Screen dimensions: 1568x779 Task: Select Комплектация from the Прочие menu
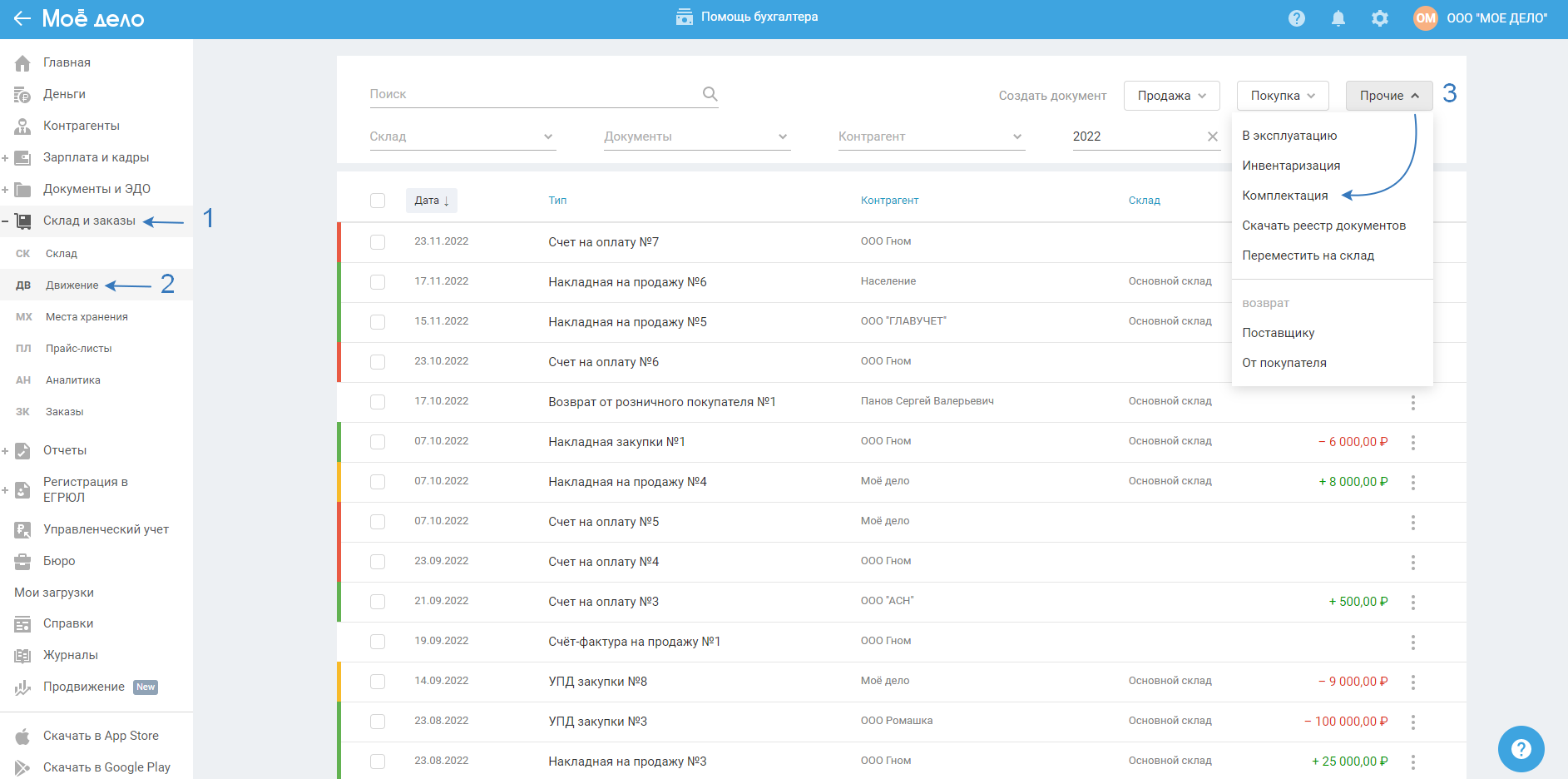(1284, 196)
